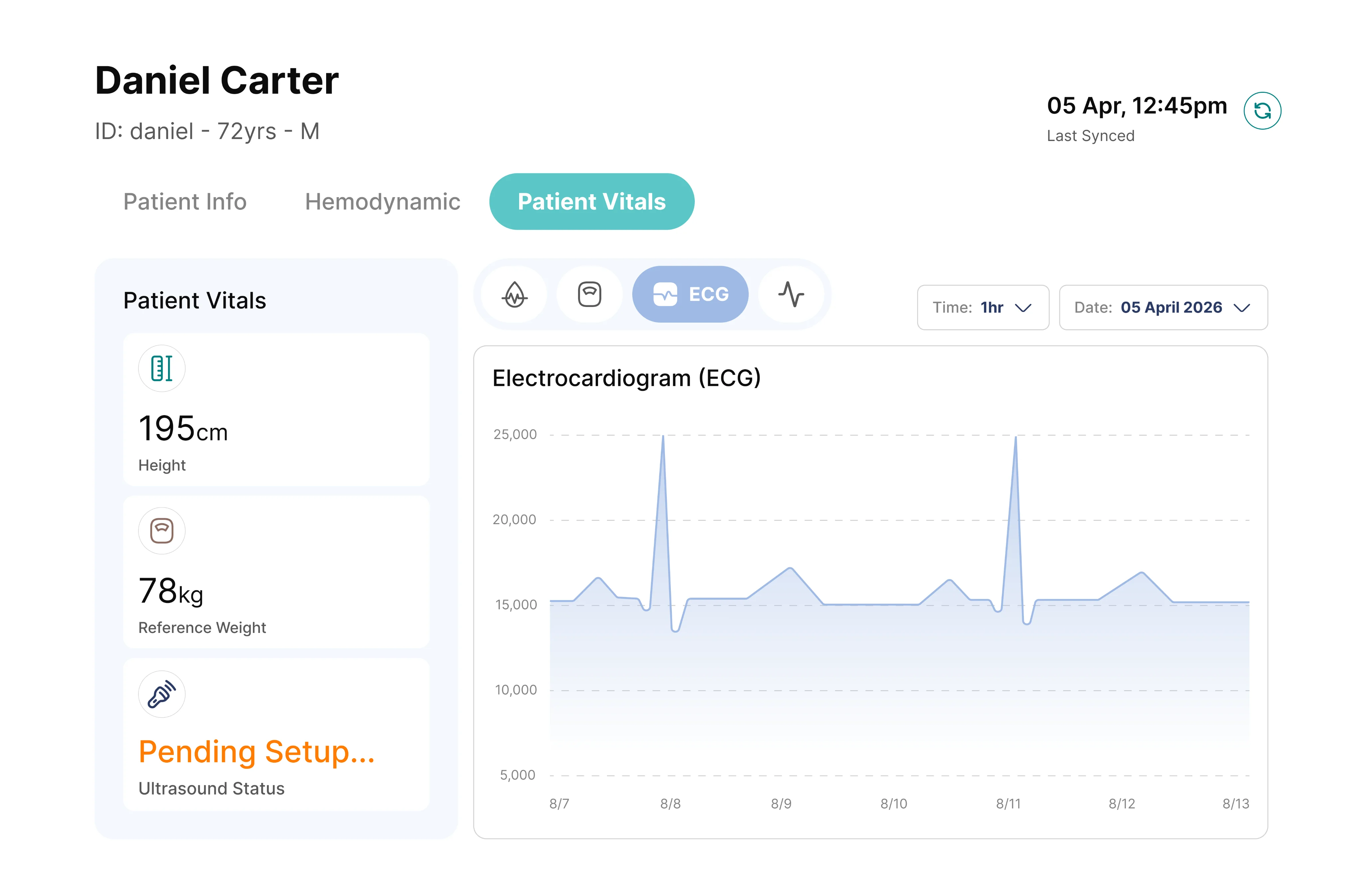The image size is (1363, 896).
Task: Click the 8/7 x-axis date label
Action: 559,804
